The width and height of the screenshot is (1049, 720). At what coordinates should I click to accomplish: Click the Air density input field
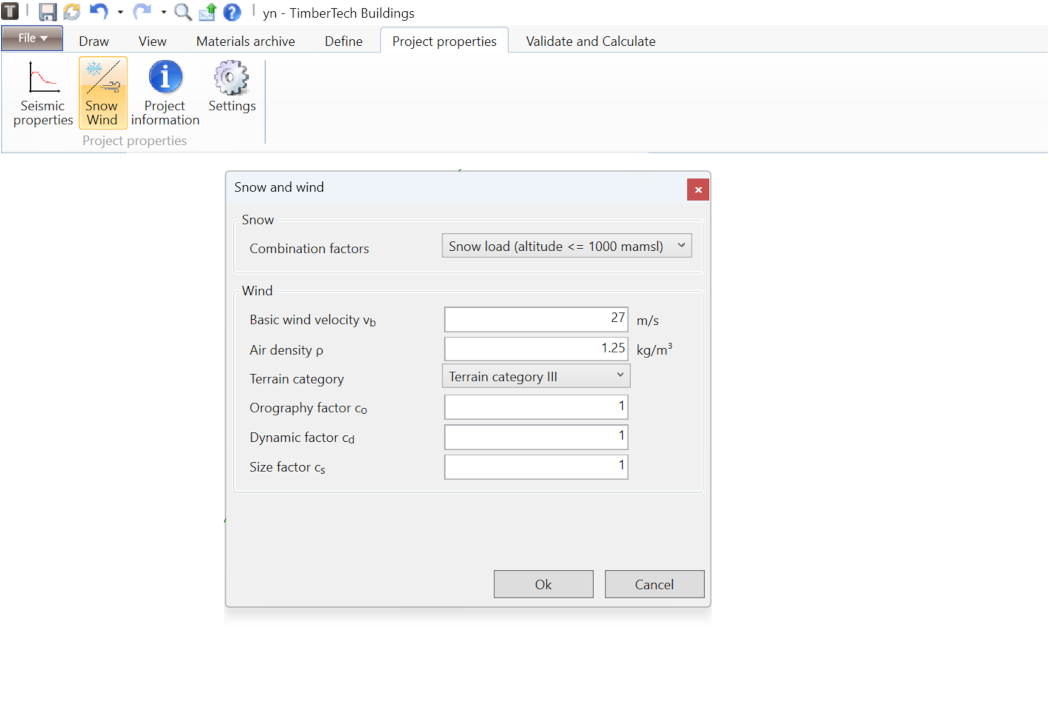(x=536, y=349)
